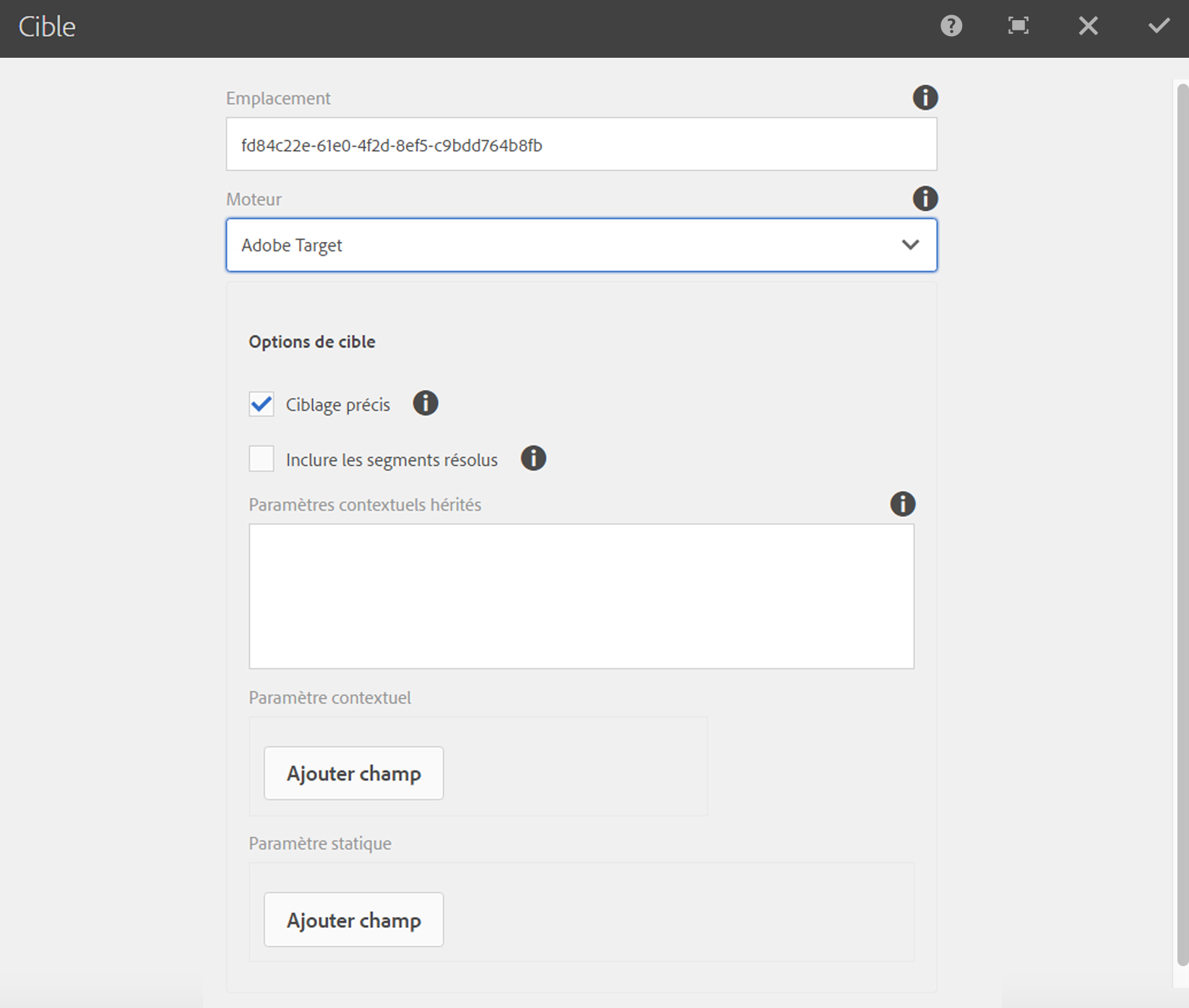Enable Inclure les segments résolus checkbox
This screenshot has width=1189, height=1008.
click(x=261, y=459)
